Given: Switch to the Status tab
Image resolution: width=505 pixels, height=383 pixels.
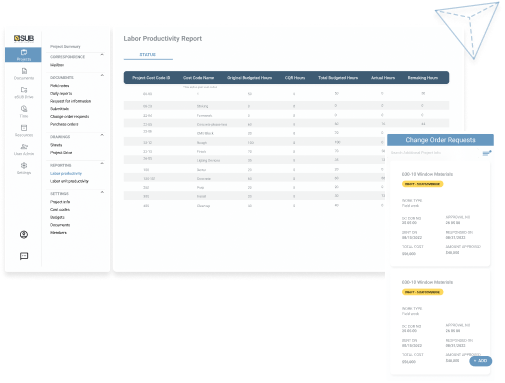Looking at the screenshot, I should pyautogui.click(x=148, y=55).
